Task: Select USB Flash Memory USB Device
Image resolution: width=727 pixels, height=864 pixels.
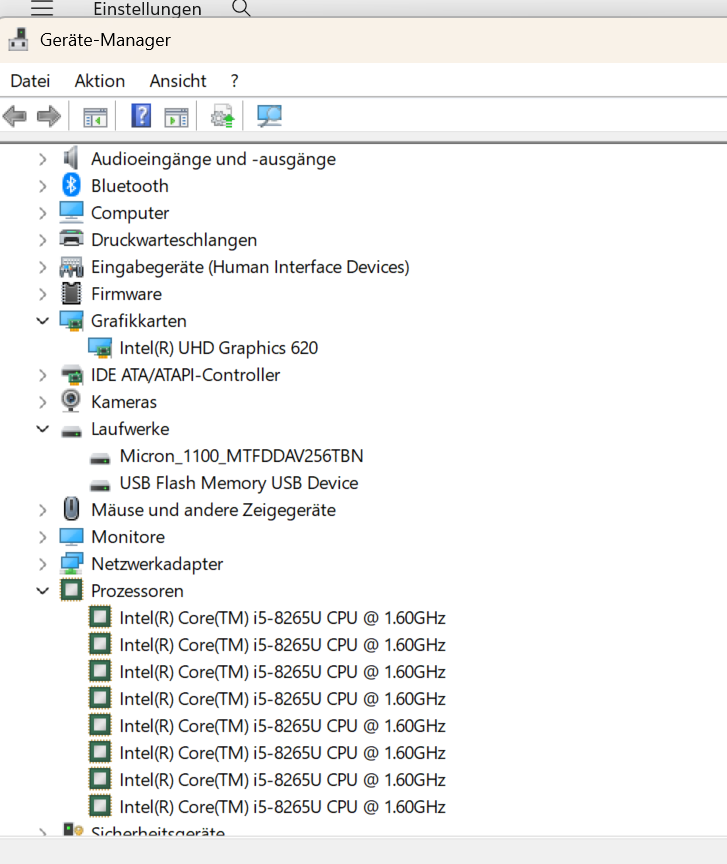Action: click(239, 483)
